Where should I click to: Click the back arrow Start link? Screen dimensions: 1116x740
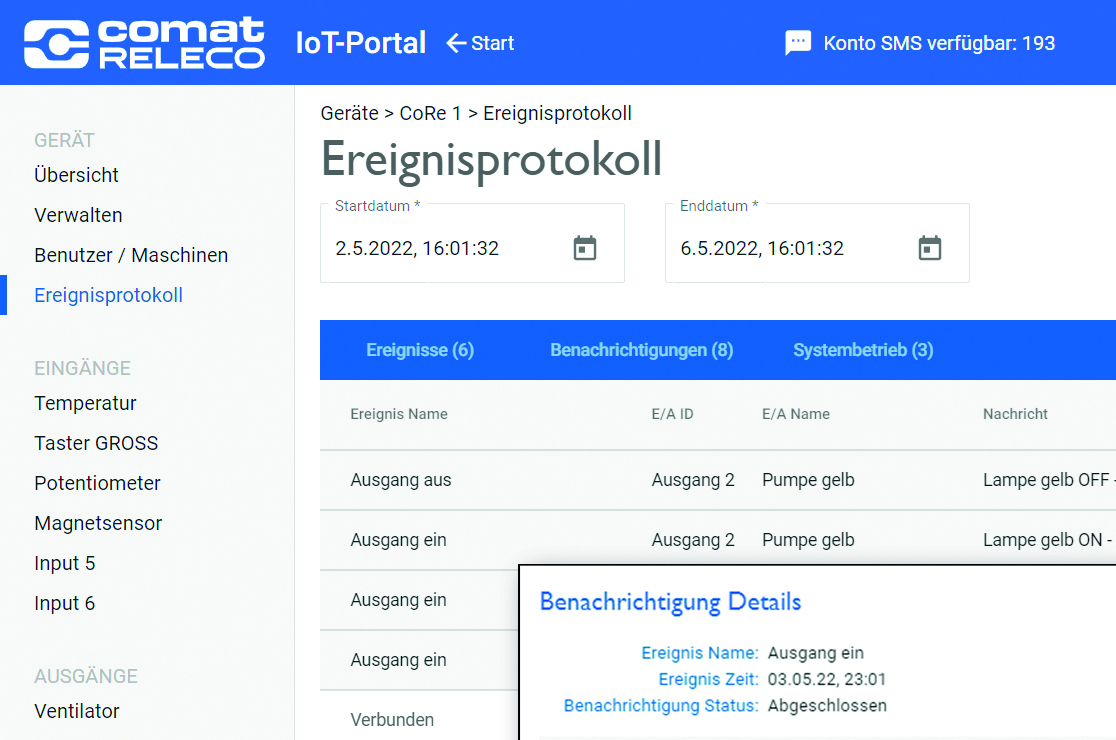click(480, 43)
